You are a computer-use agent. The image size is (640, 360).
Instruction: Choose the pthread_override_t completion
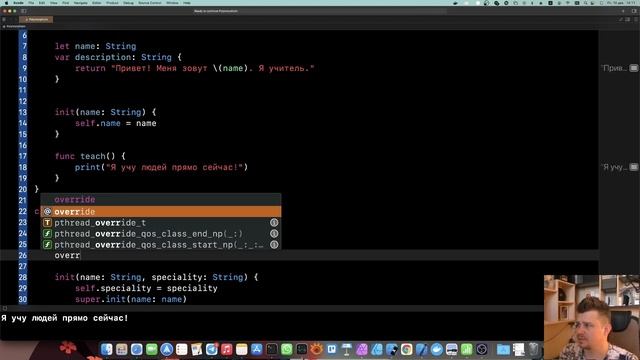[x=160, y=222]
